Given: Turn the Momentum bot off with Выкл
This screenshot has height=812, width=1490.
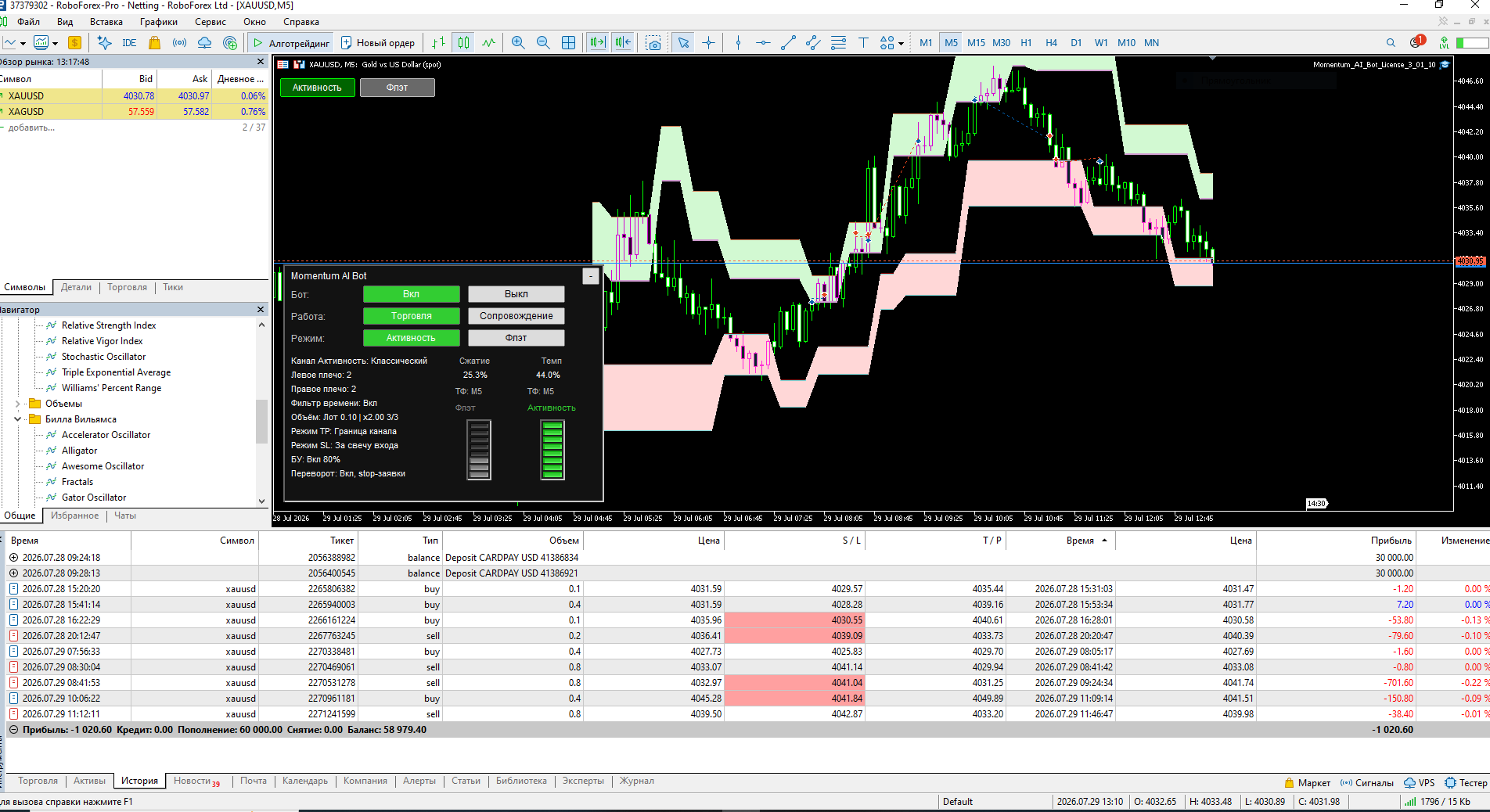Looking at the screenshot, I should [516, 294].
